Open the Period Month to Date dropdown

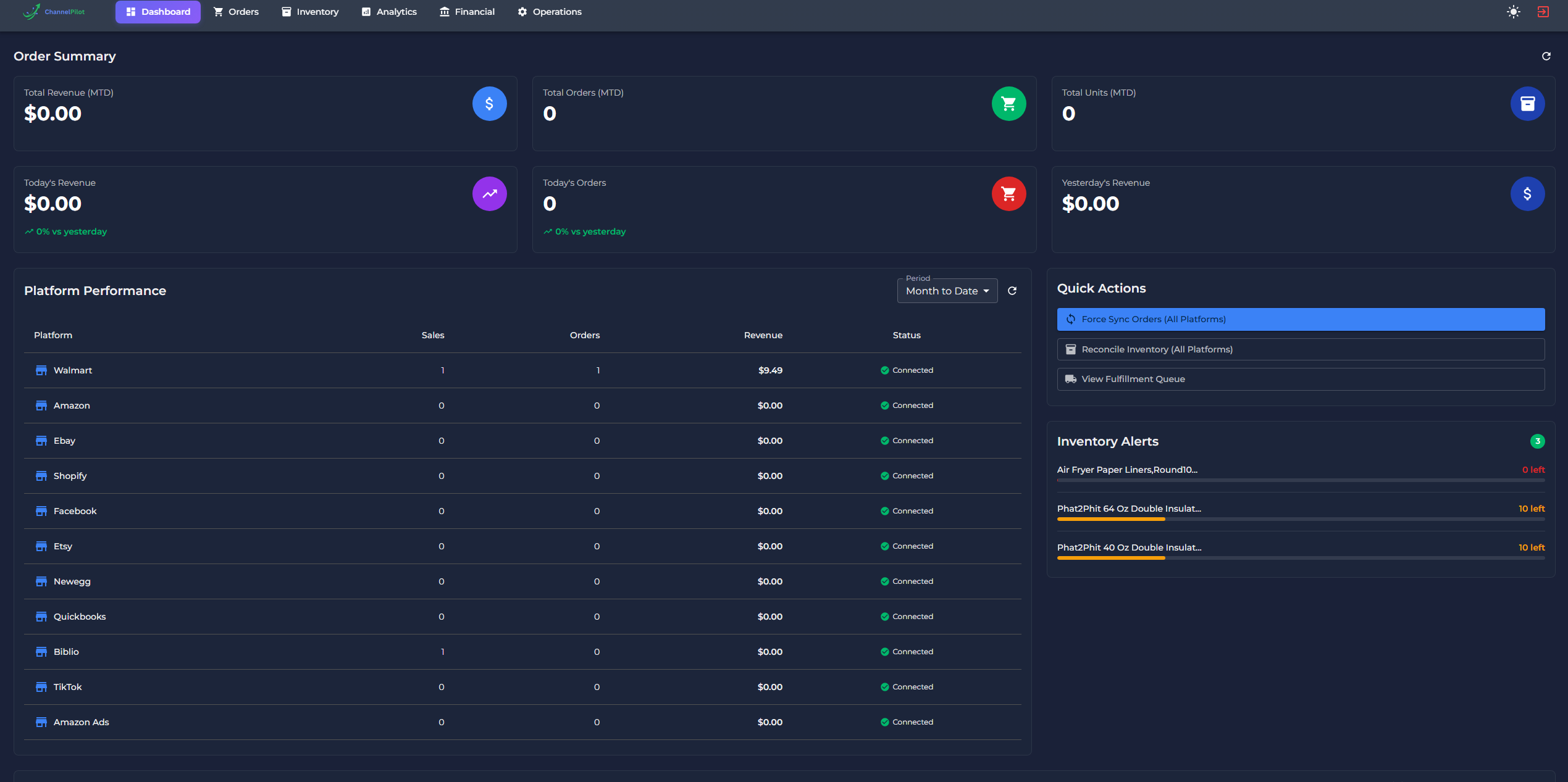pos(941,291)
